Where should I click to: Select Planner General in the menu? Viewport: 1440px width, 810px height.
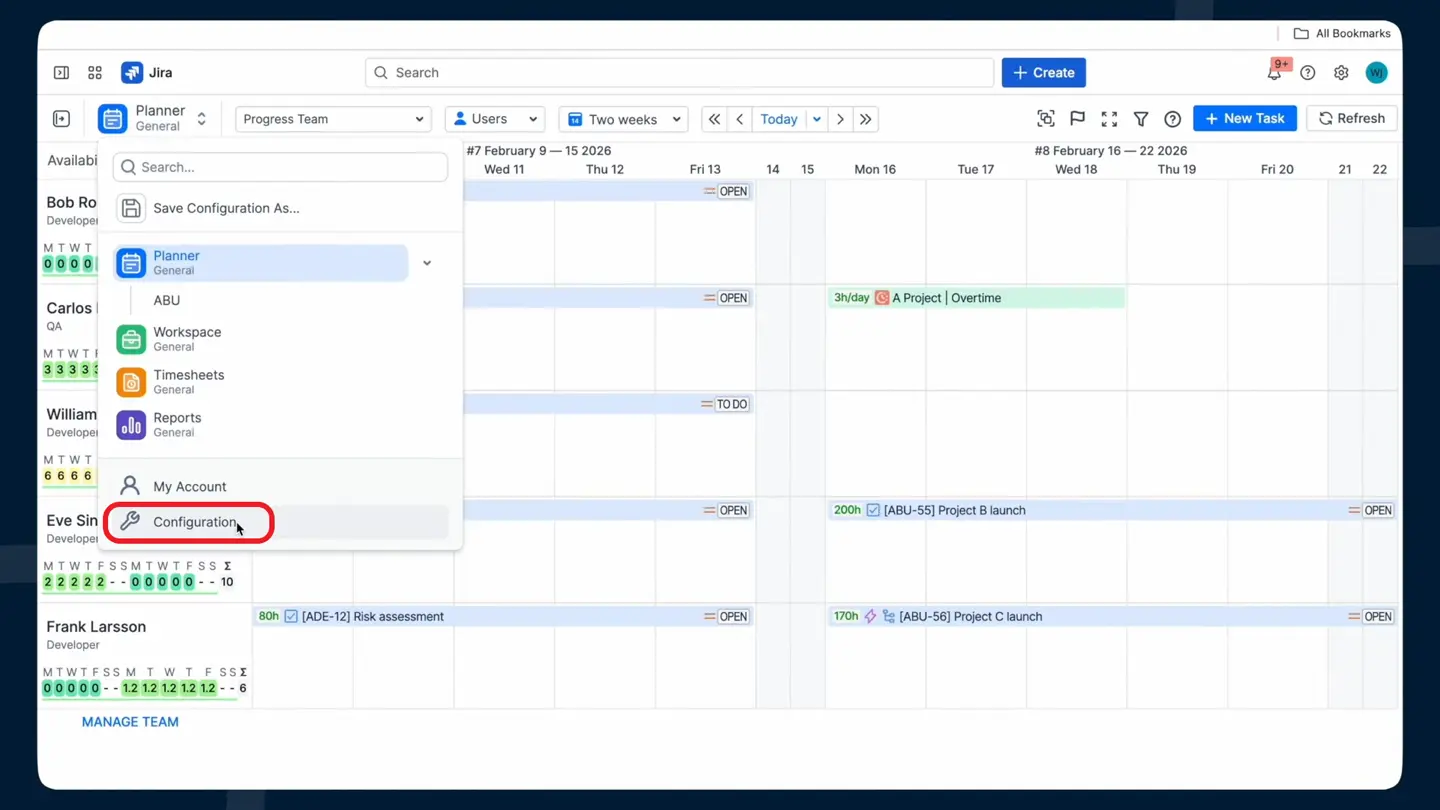click(261, 263)
